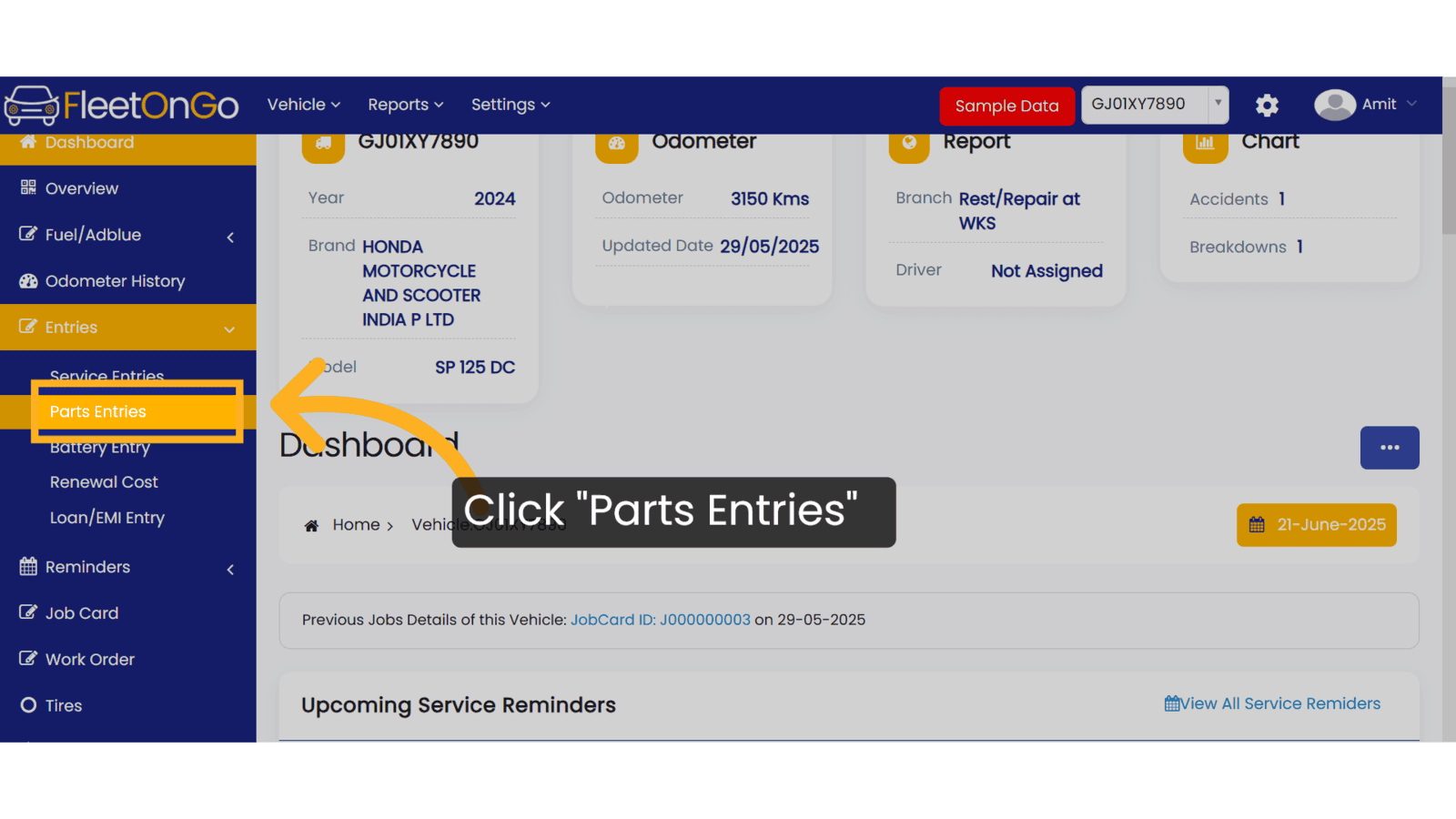
Task: Open the Reports menu
Action: click(406, 105)
